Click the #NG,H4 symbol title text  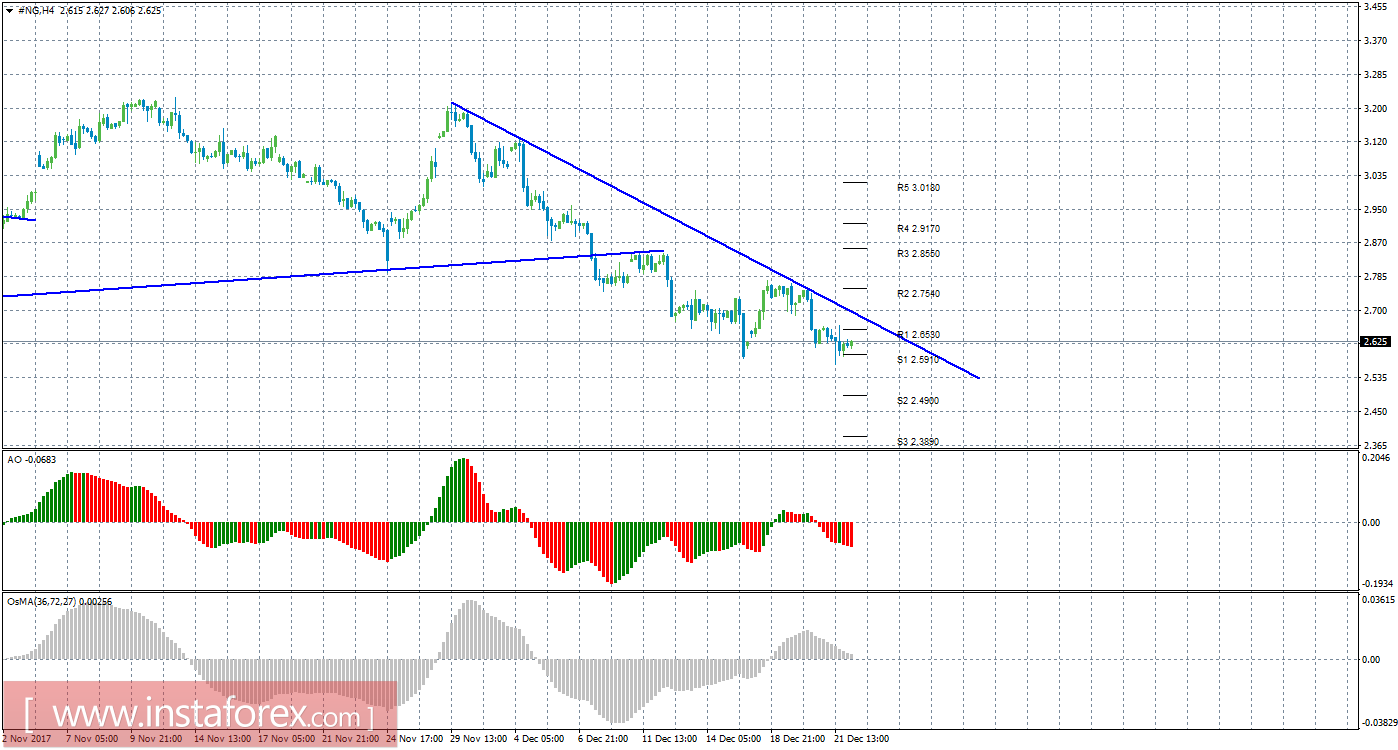point(38,9)
